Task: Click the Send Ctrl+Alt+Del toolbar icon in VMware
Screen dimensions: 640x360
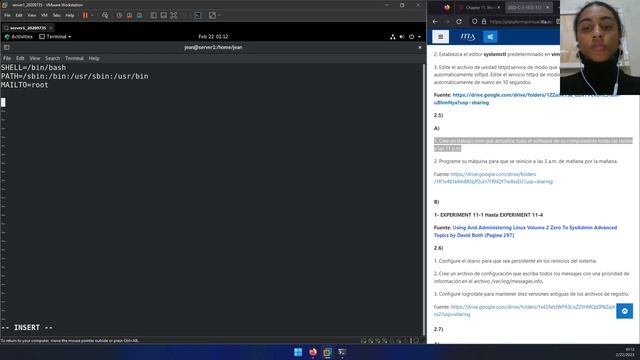Action: (x=105, y=15)
